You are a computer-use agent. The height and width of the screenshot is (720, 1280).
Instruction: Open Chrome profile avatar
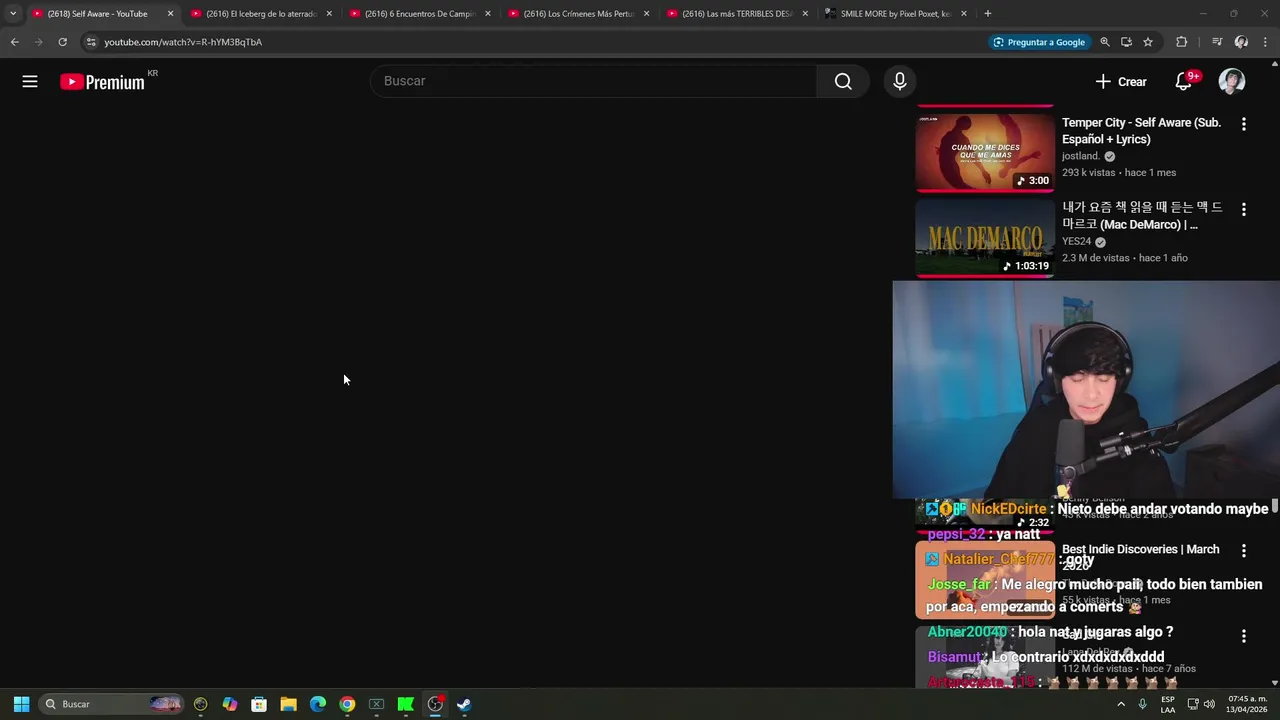coord(1241,42)
